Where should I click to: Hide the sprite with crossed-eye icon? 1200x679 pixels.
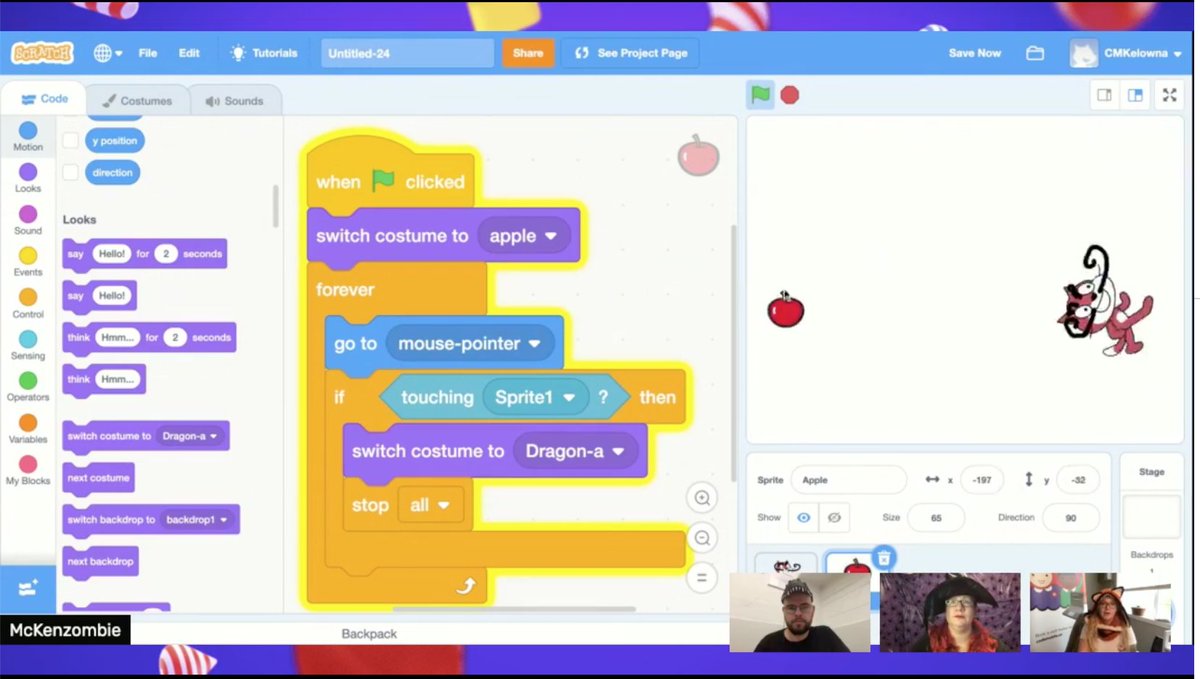point(834,517)
